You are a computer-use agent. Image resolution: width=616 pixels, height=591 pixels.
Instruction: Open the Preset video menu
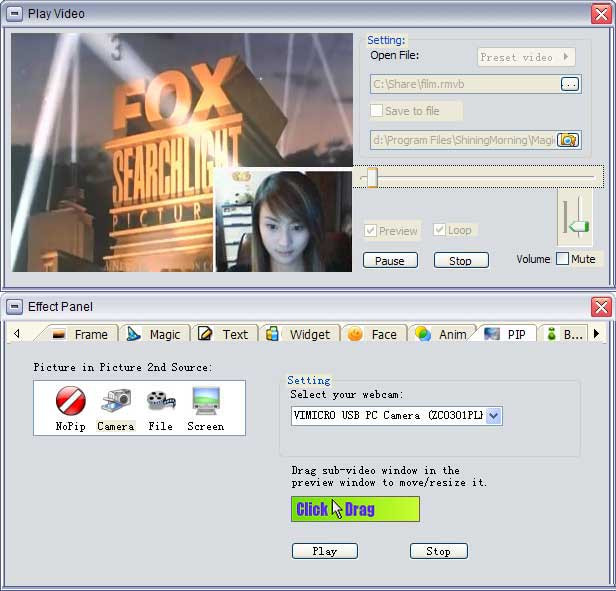tap(526, 57)
